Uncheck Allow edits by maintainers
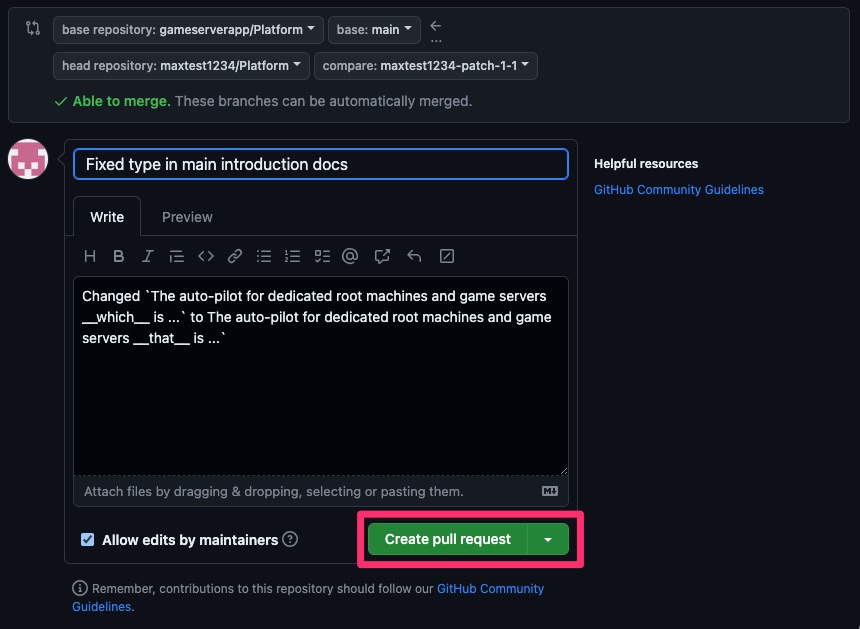860x629 pixels. (x=89, y=540)
